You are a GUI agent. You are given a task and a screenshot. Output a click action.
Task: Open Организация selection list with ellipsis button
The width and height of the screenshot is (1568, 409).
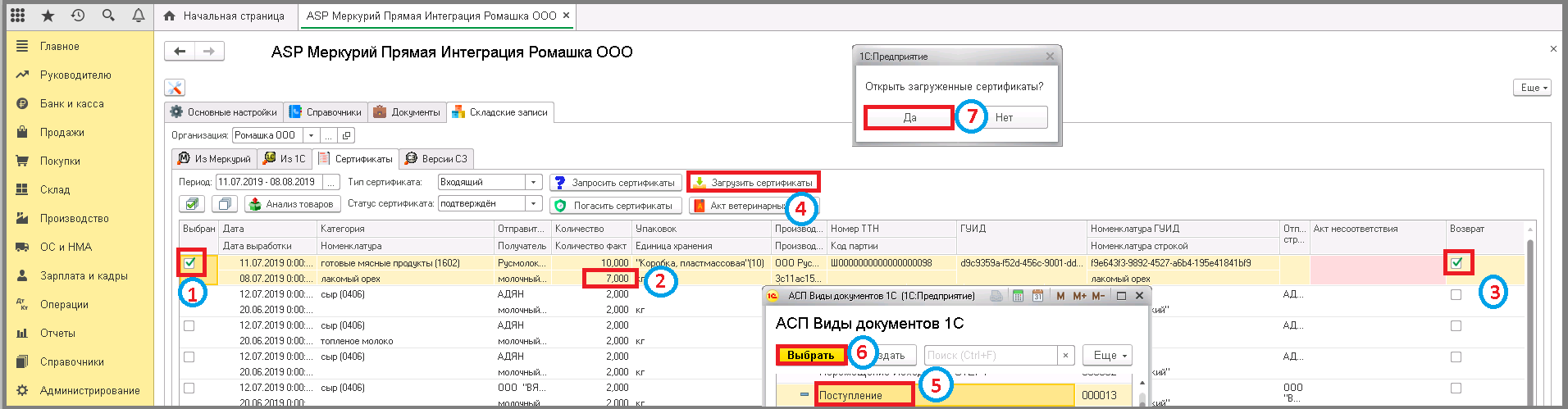(x=329, y=135)
